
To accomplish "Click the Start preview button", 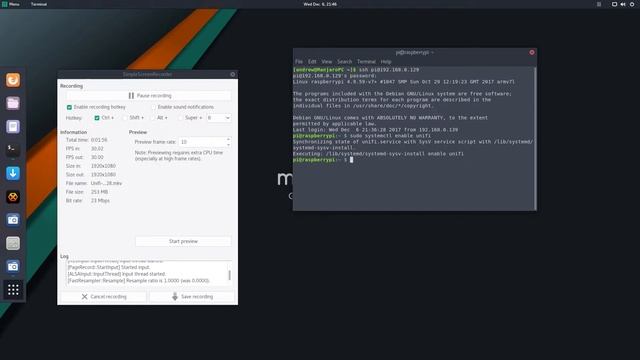I will pos(183,241).
